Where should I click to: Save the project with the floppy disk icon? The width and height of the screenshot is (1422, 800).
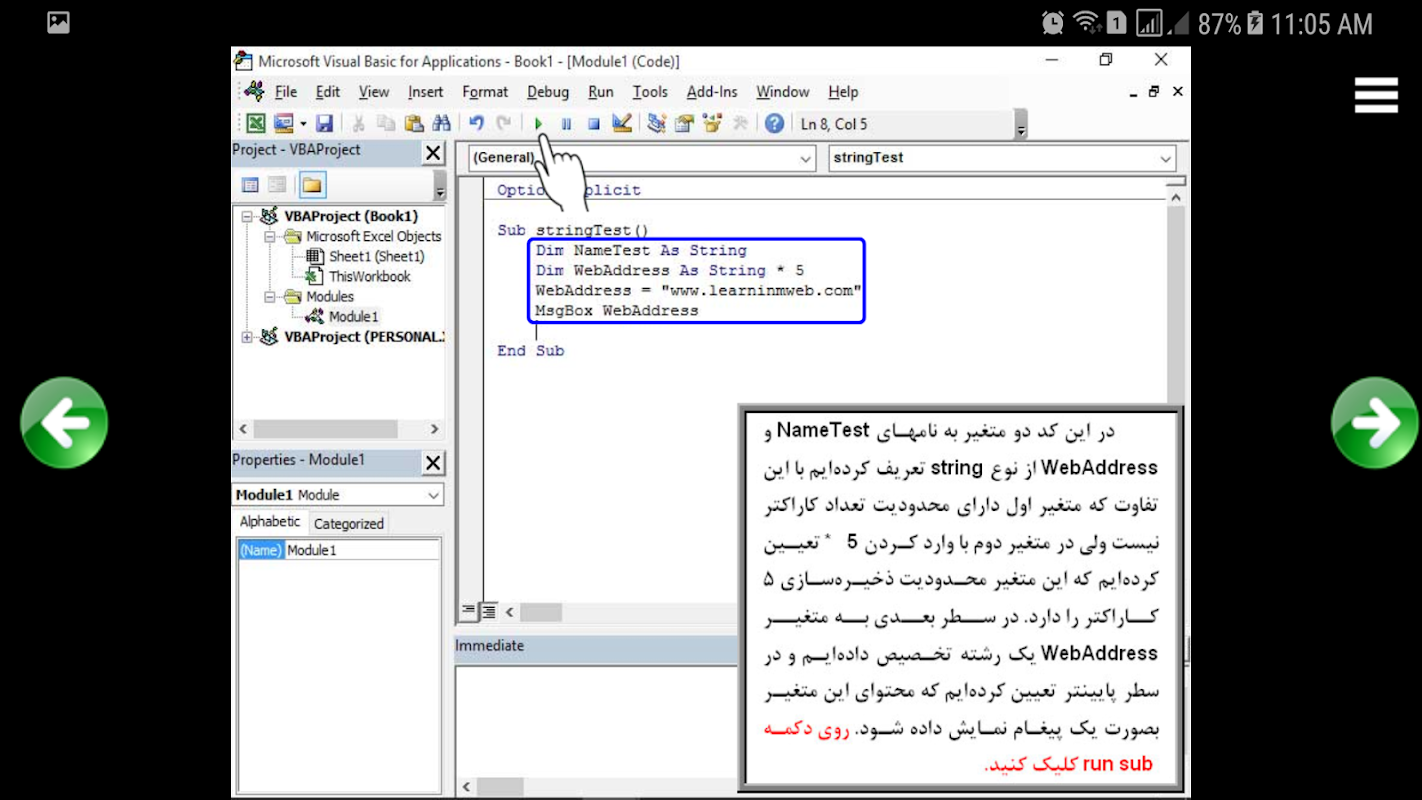tap(324, 124)
